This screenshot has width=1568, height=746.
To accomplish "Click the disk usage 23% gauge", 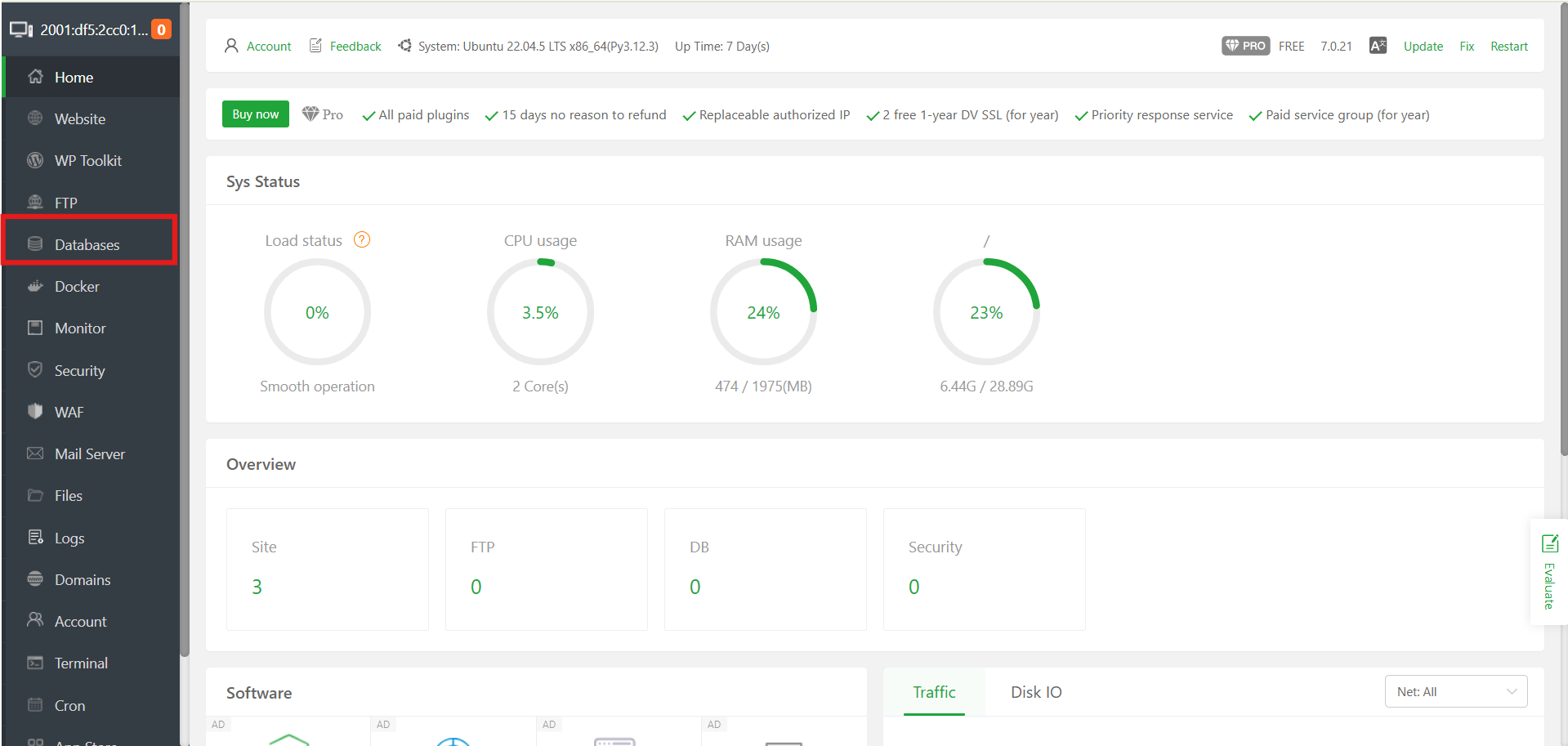I will coord(986,312).
